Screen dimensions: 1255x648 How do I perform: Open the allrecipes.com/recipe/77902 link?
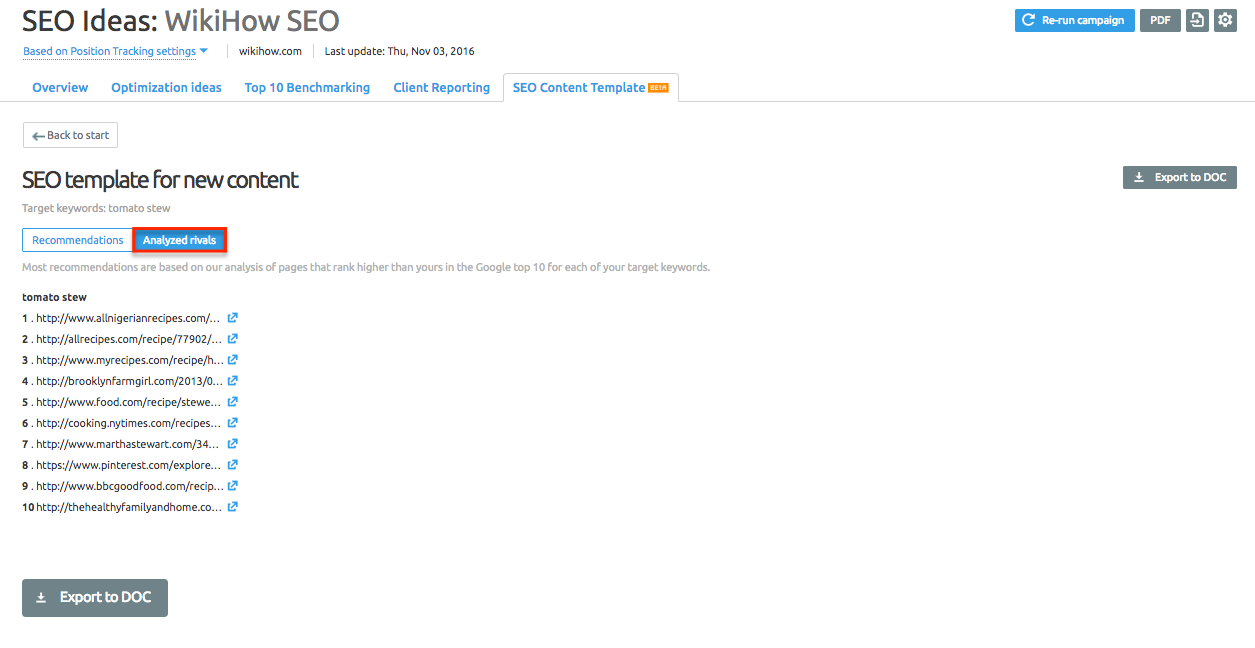pyautogui.click(x=128, y=339)
